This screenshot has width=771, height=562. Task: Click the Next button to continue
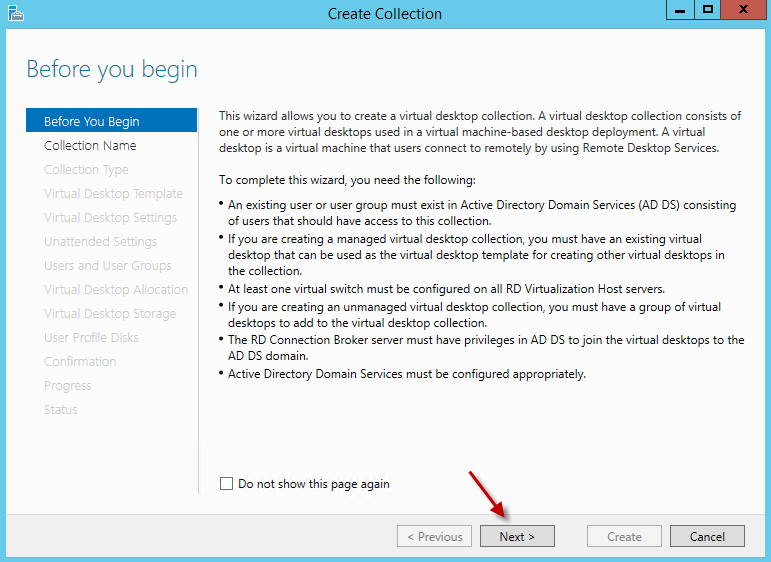517,536
